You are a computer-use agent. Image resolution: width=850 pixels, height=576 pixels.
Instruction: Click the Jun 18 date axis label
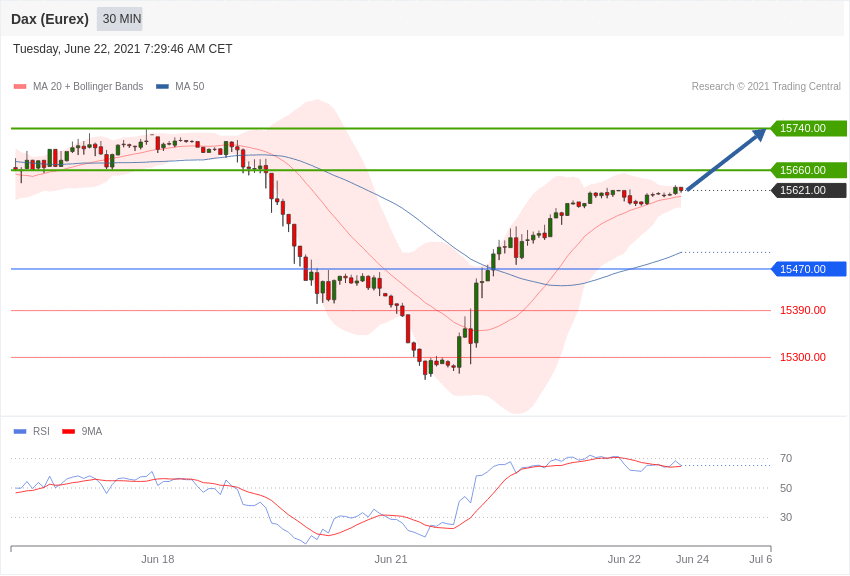(x=158, y=559)
